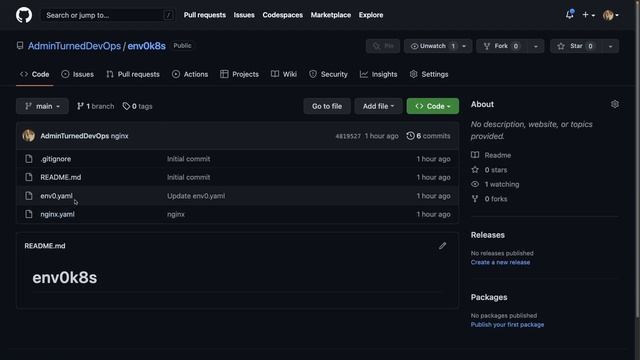
Task: Click the Go to file button
Action: tap(327, 106)
